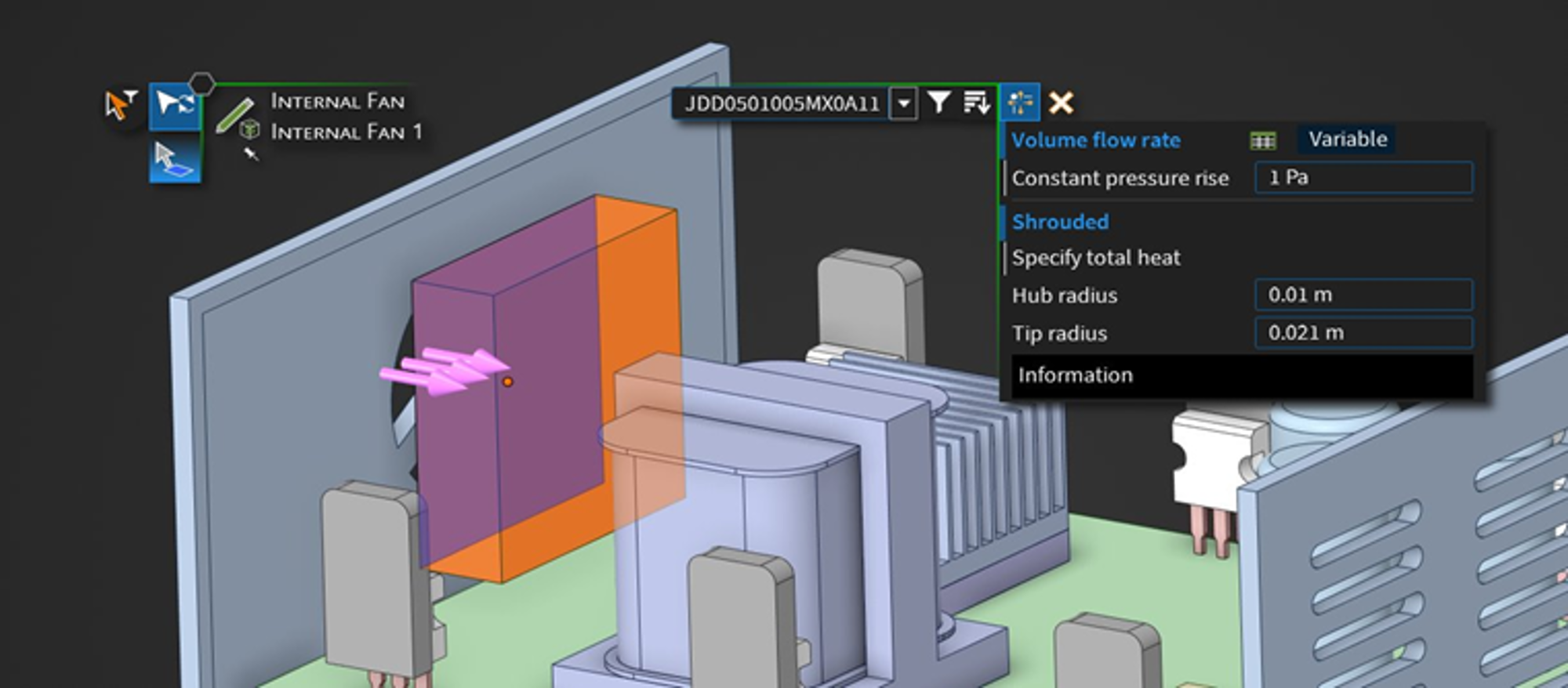Toggle the blue properties panel icon
This screenshot has width=1568, height=688.
tap(1020, 103)
